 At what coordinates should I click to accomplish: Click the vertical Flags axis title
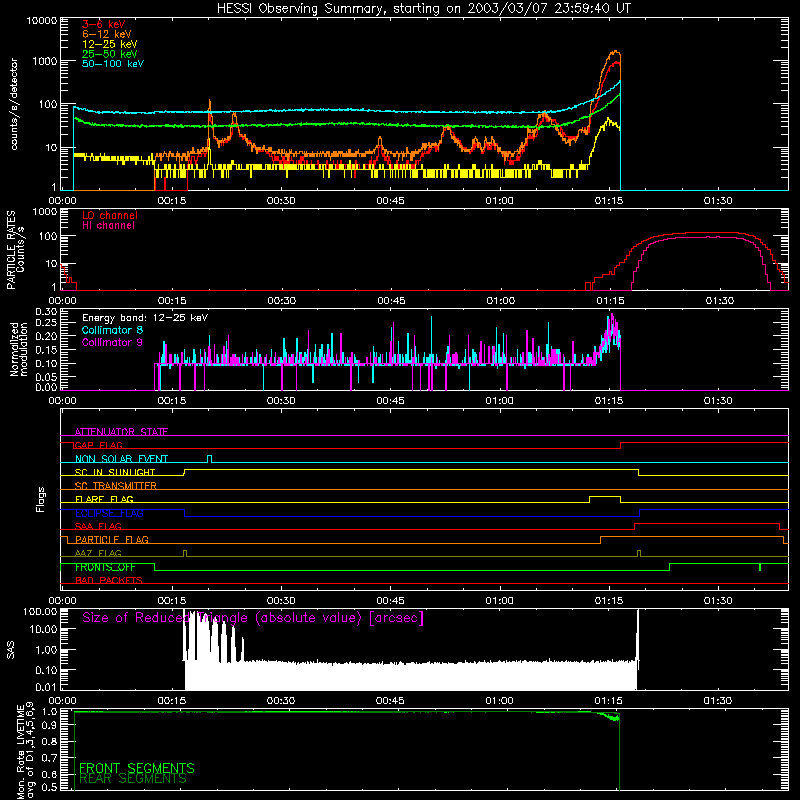tap(40, 499)
